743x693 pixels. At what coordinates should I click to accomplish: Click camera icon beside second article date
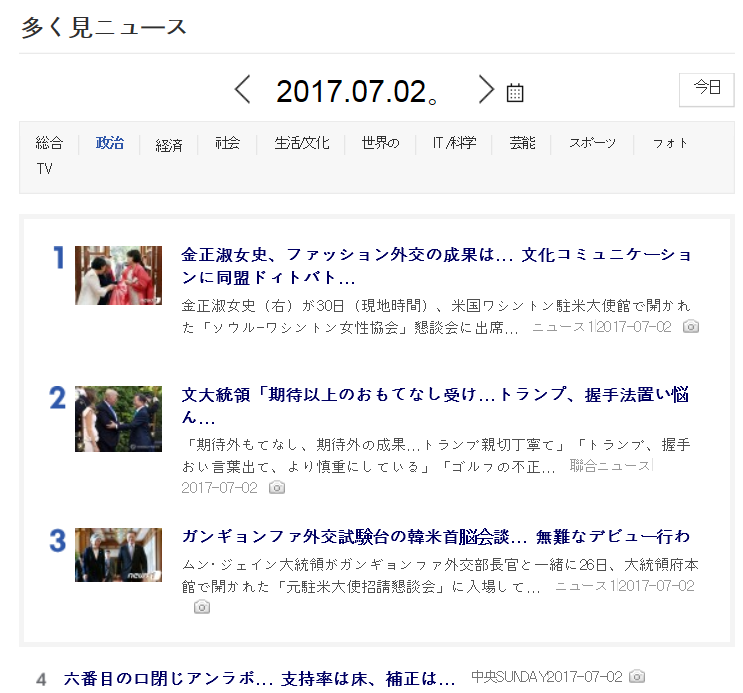277,487
